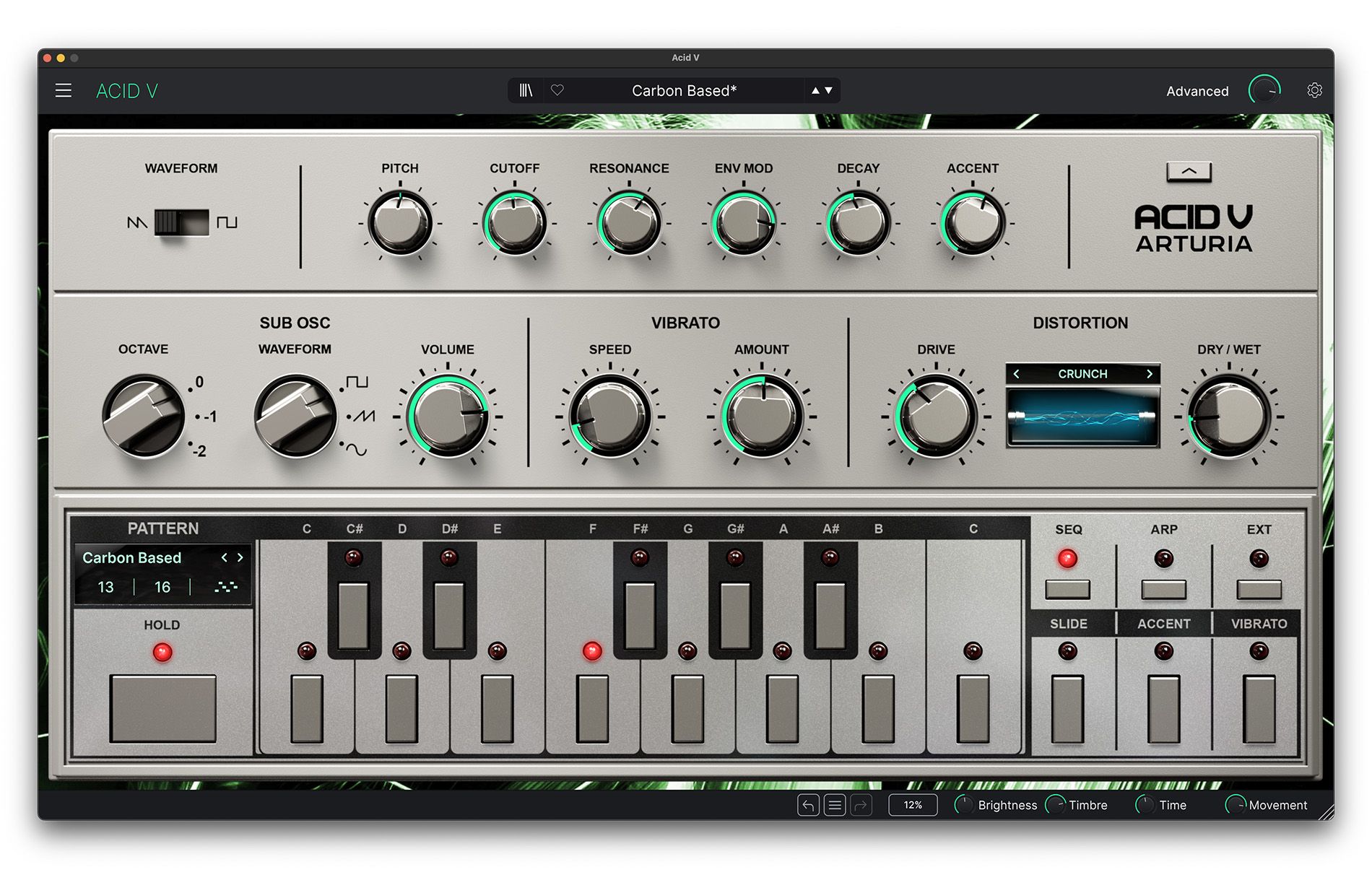The image size is (1372, 893).
Task: Enable the ARP mode button
Action: (1163, 589)
